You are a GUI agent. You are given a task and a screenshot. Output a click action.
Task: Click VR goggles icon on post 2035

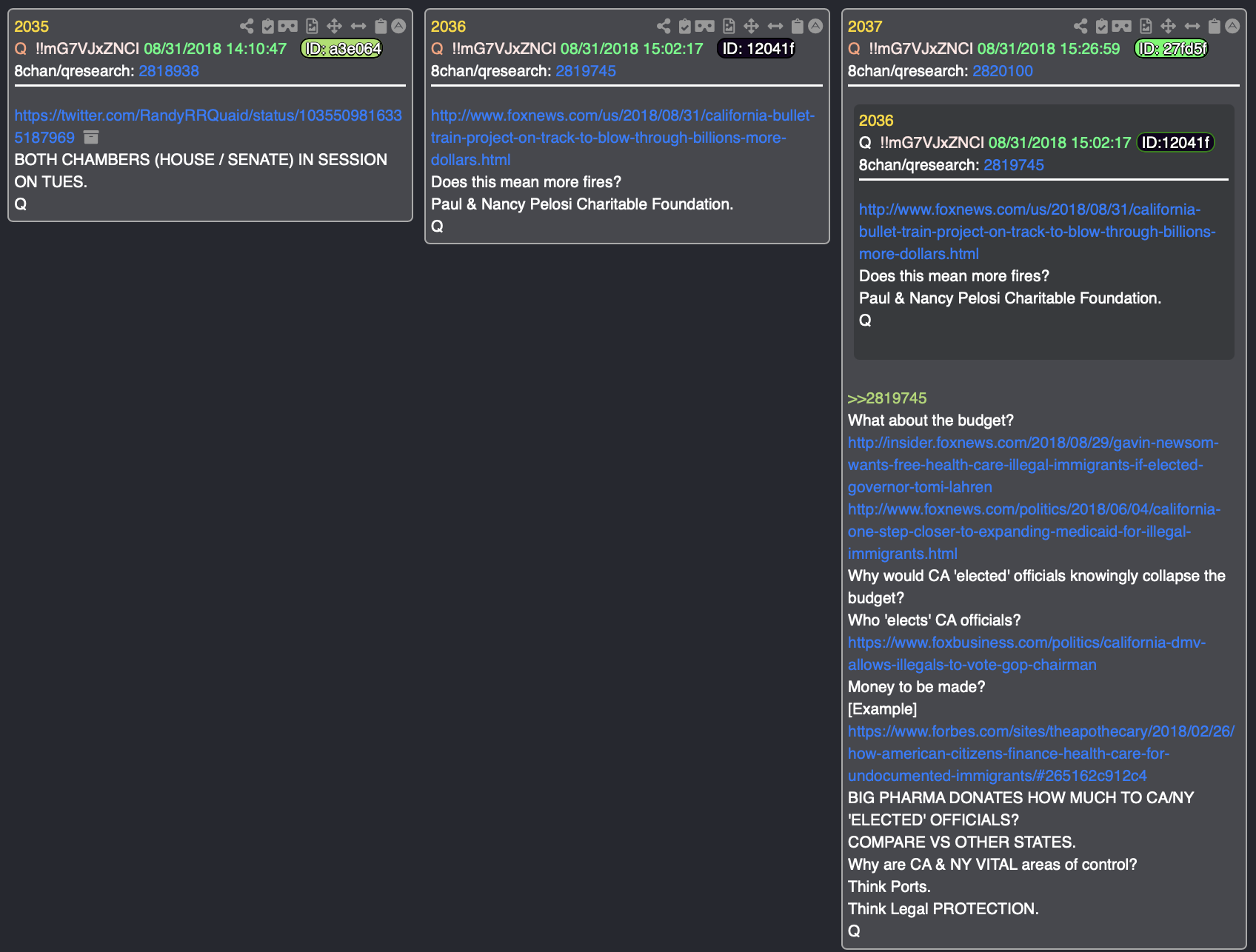tap(288, 27)
